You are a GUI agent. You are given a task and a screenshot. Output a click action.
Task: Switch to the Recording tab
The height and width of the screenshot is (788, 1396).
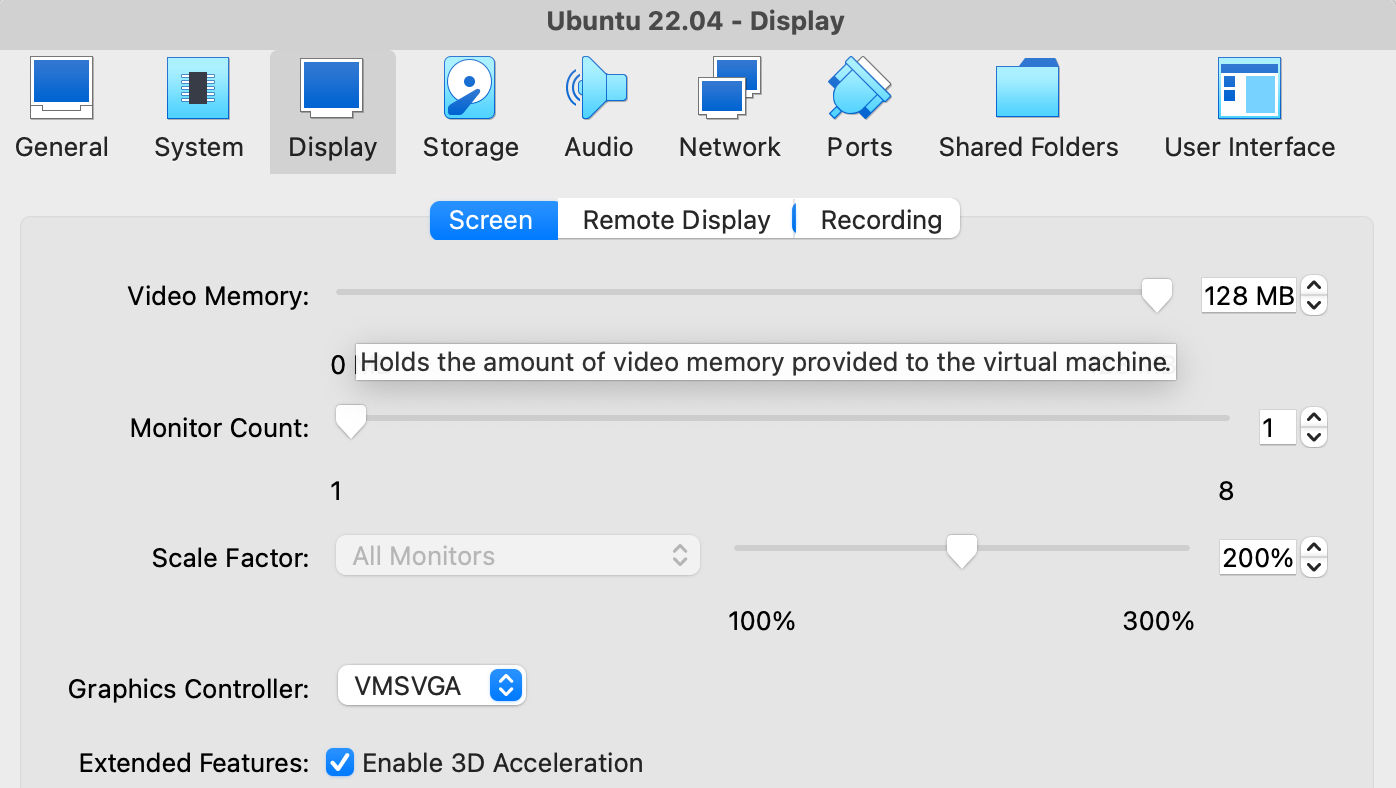click(881, 220)
